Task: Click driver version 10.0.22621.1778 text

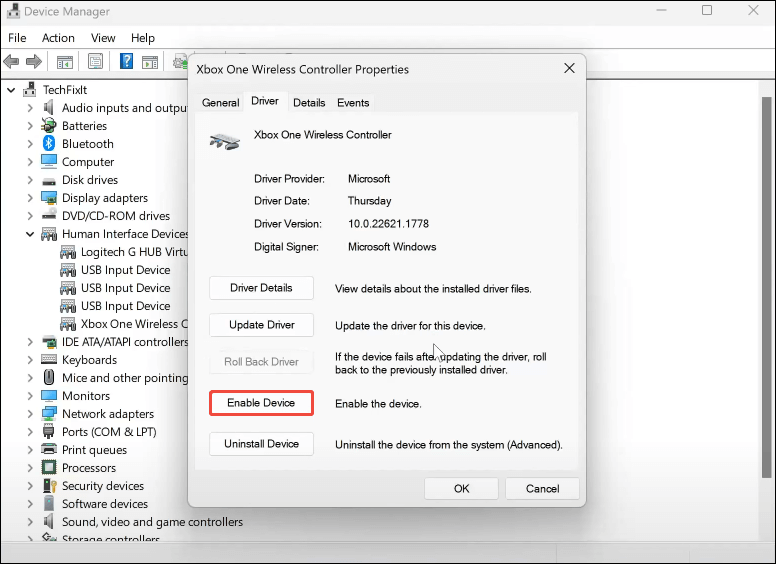Action: pos(388,224)
